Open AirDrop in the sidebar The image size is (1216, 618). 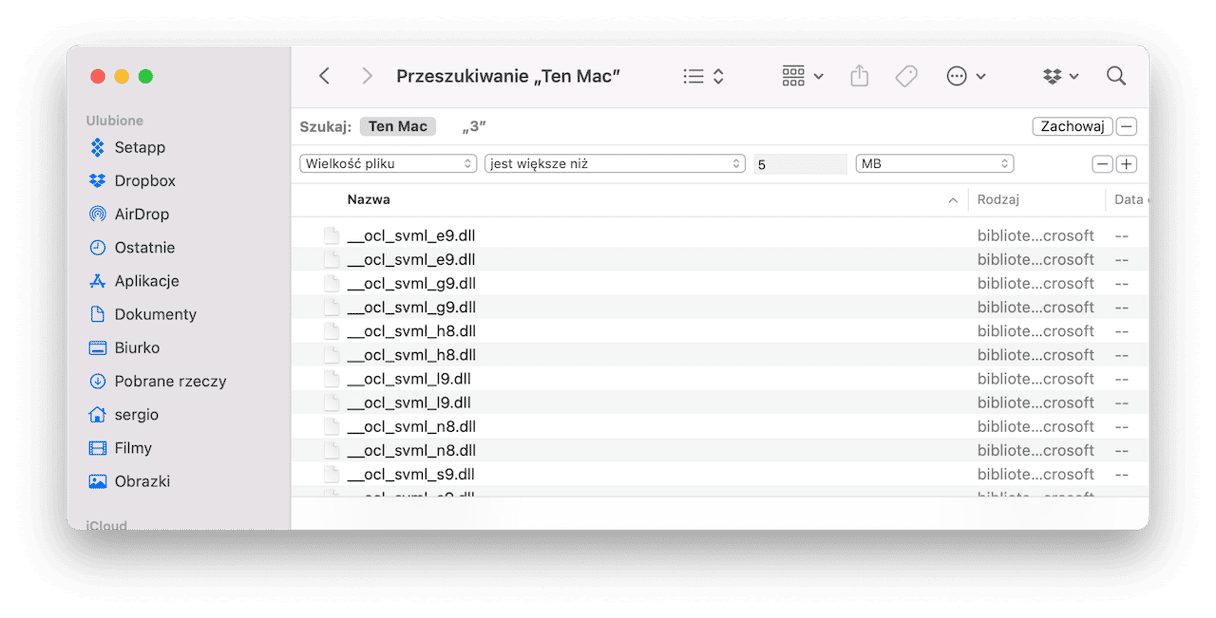pyautogui.click(x=141, y=214)
